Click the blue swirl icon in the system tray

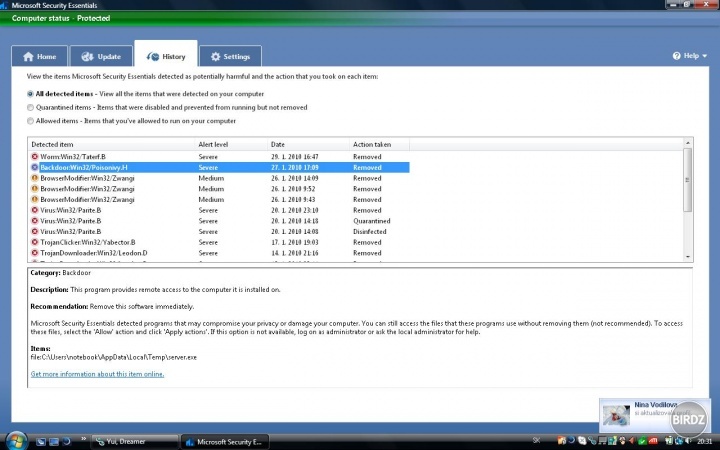(572, 440)
